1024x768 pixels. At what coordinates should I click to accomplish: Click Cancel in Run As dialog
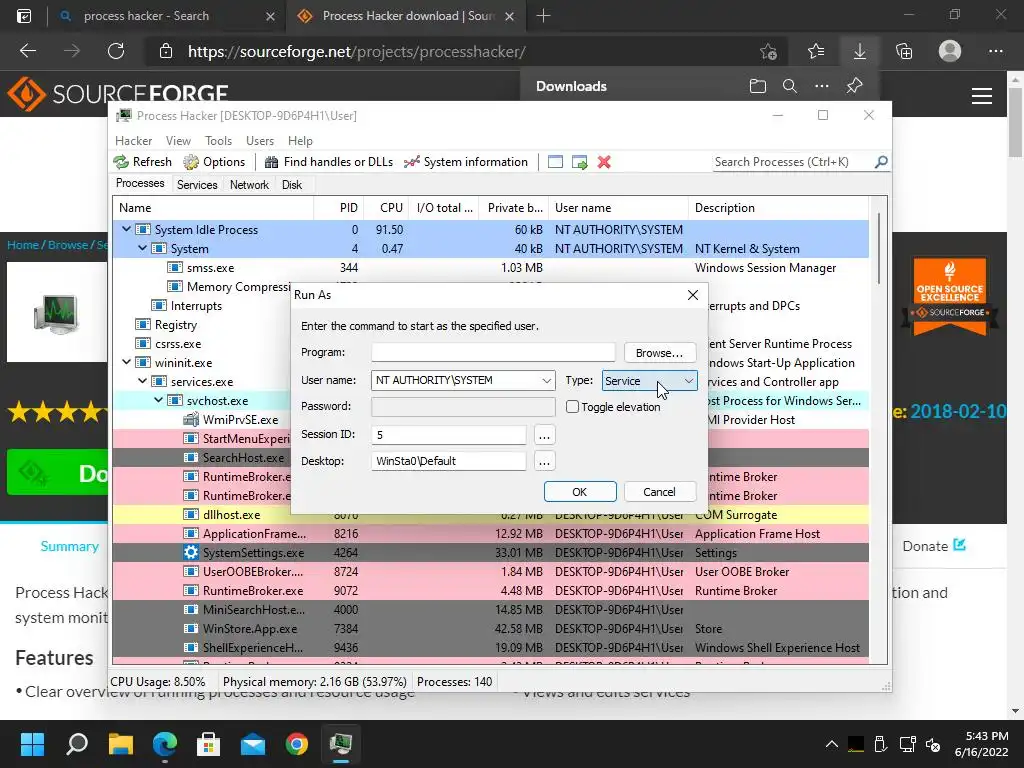tap(660, 492)
